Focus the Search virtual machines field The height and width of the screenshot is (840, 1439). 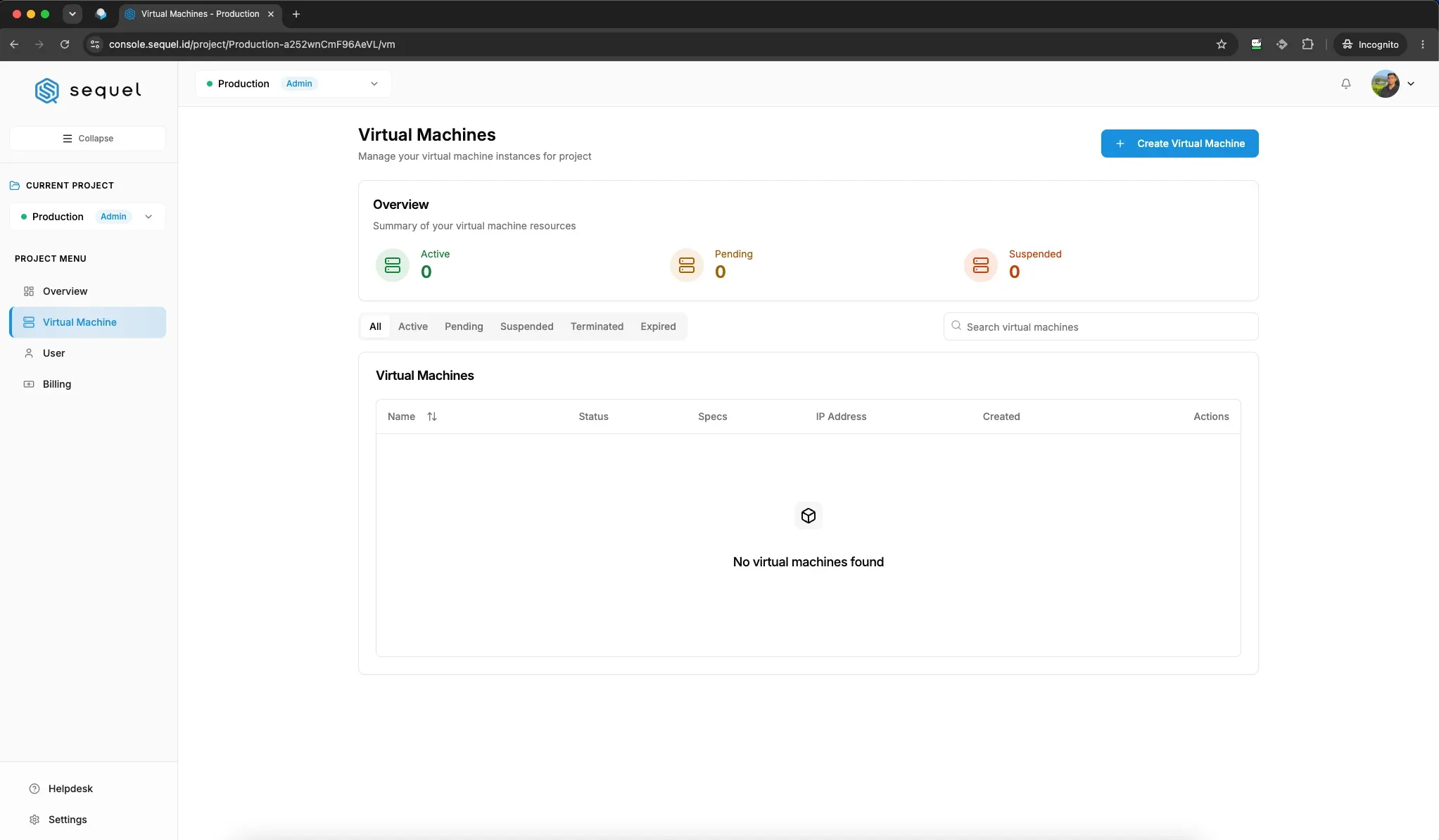coord(1101,326)
